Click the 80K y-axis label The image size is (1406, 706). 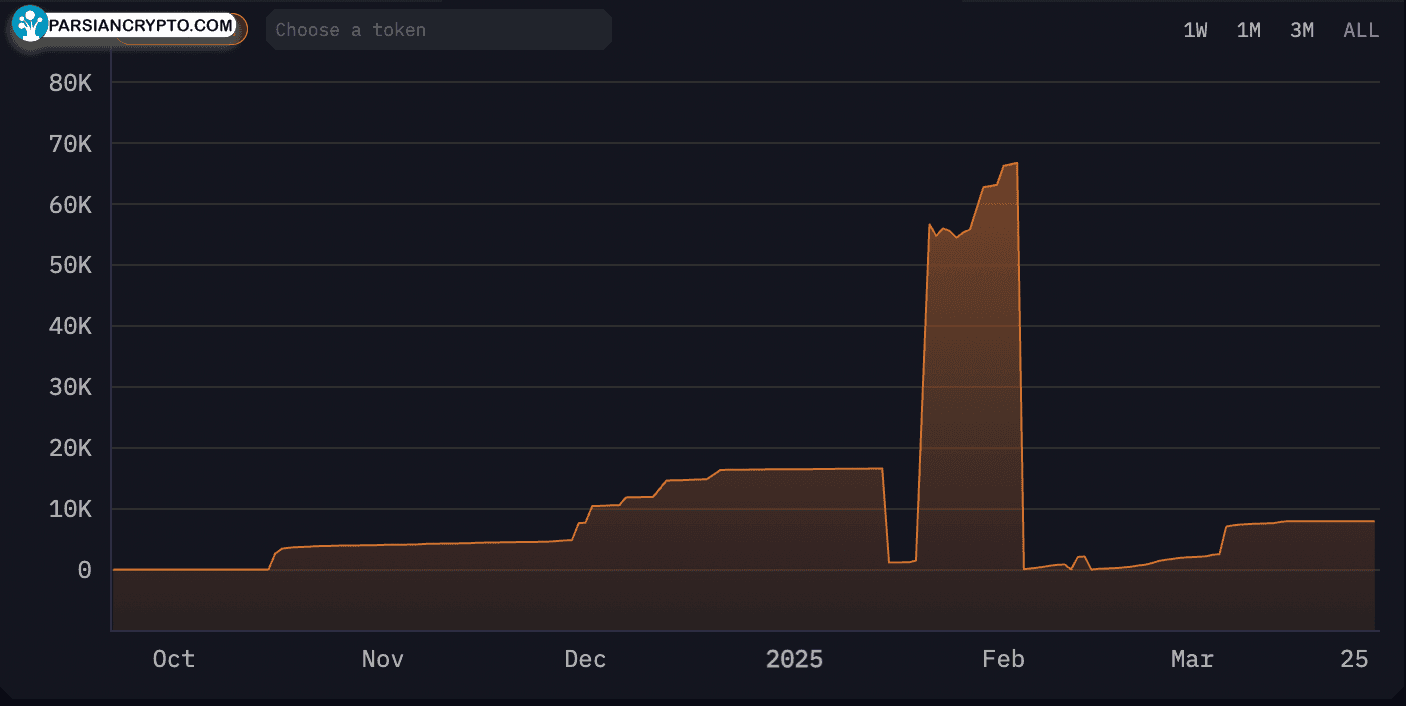[x=70, y=83]
